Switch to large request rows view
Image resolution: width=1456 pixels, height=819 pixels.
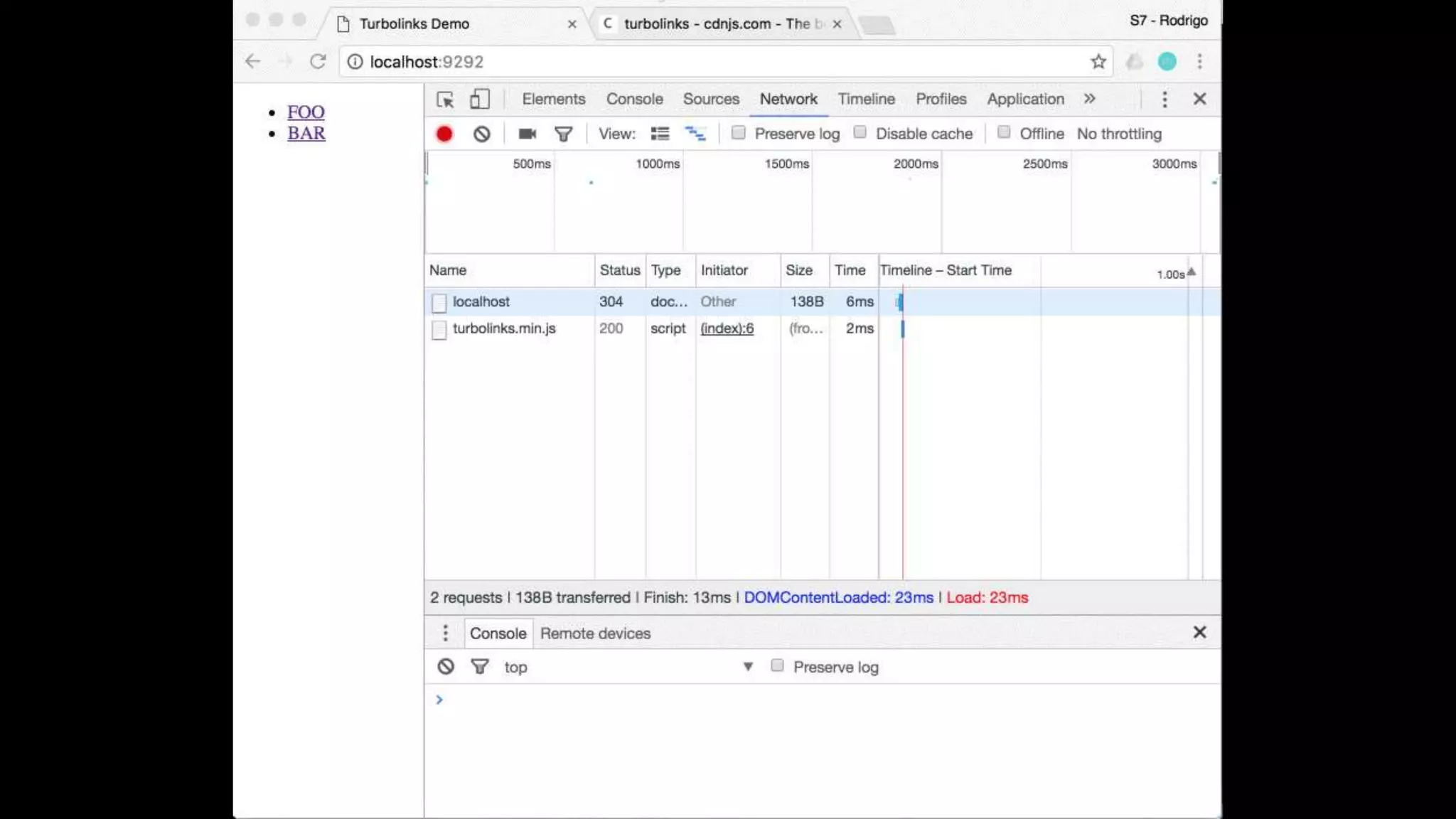[660, 134]
